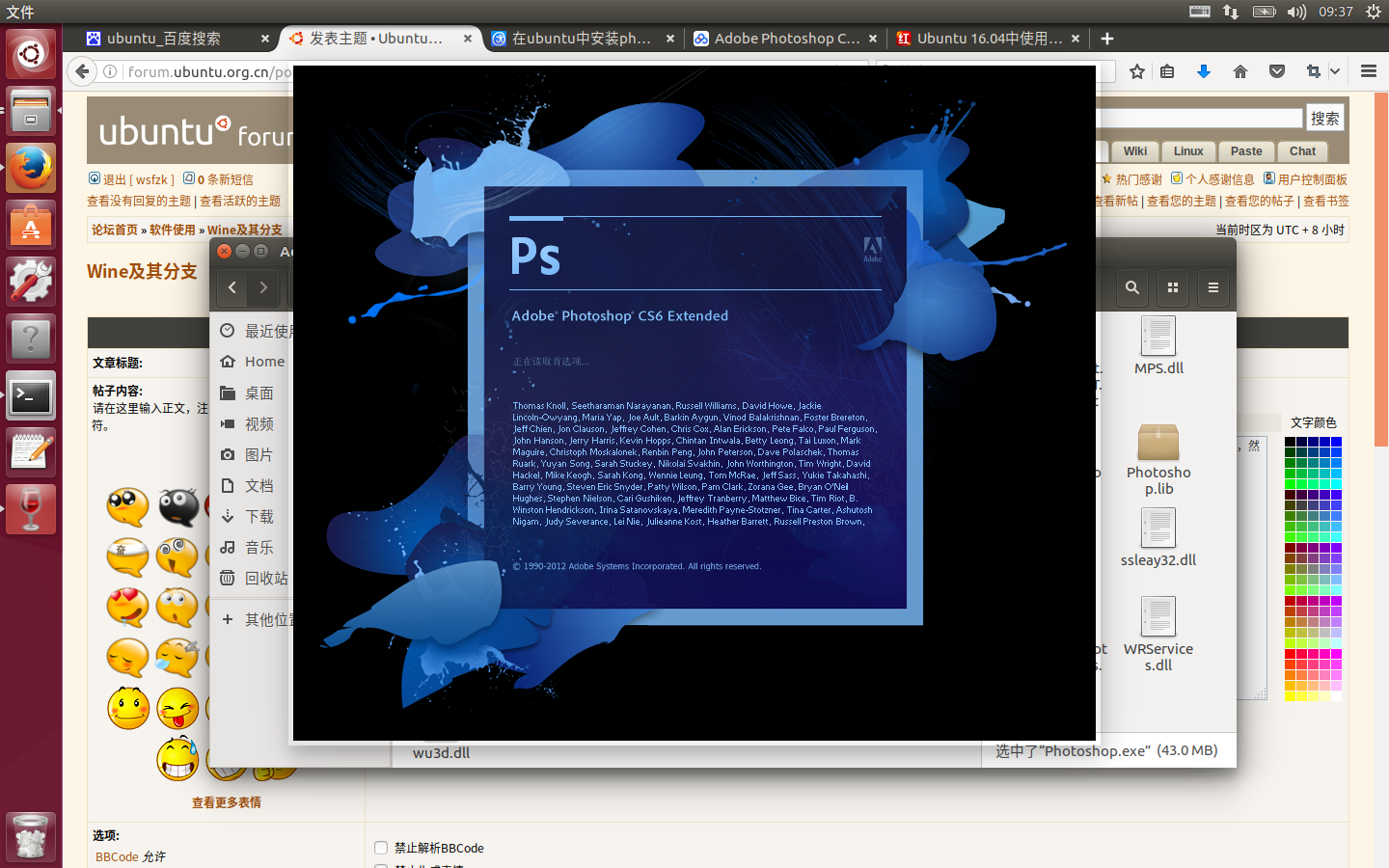Open the 0 条新短信 messages link
Viewport: 1389px width, 868px height.
(x=226, y=179)
